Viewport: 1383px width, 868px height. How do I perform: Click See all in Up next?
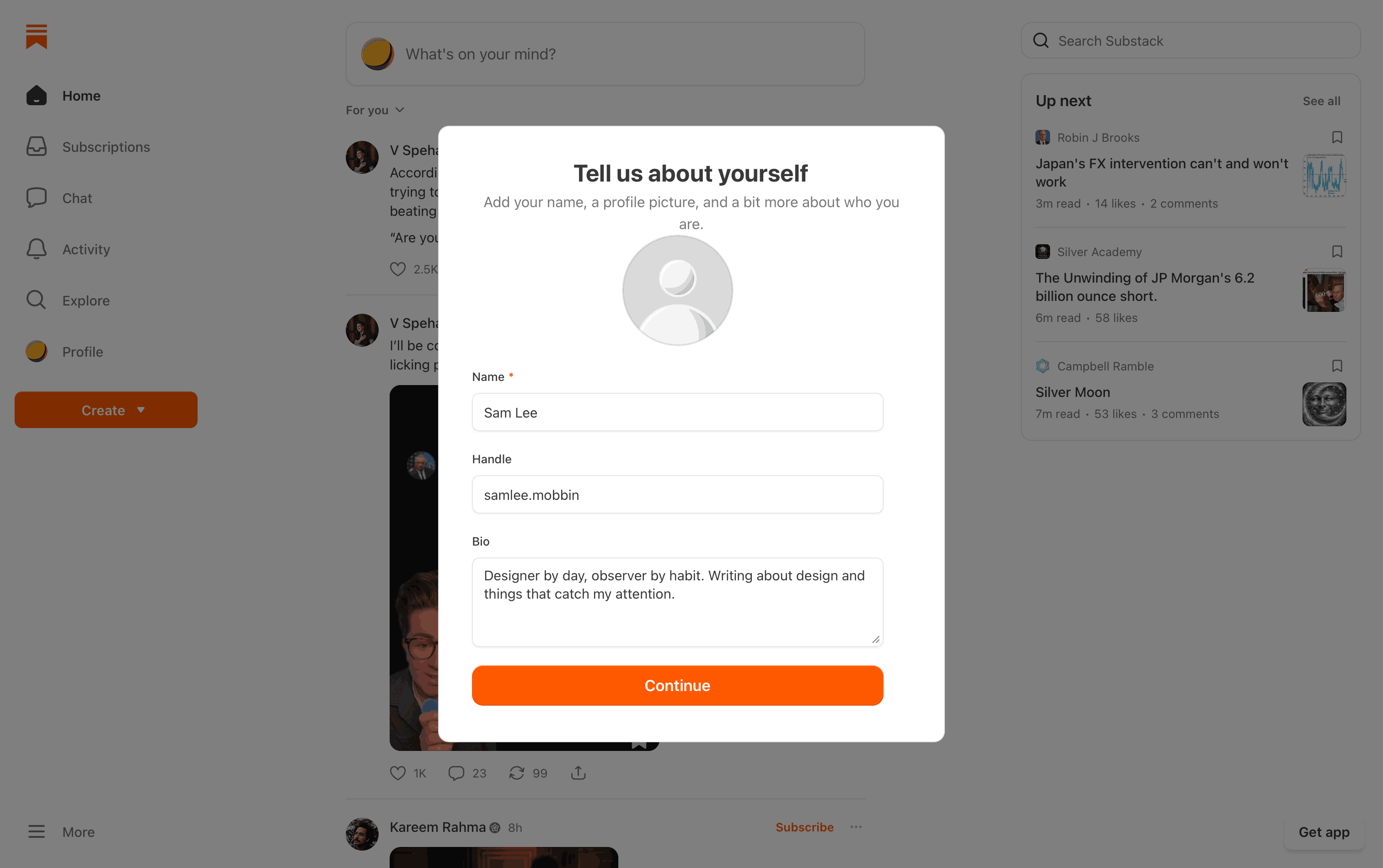[1321, 101]
